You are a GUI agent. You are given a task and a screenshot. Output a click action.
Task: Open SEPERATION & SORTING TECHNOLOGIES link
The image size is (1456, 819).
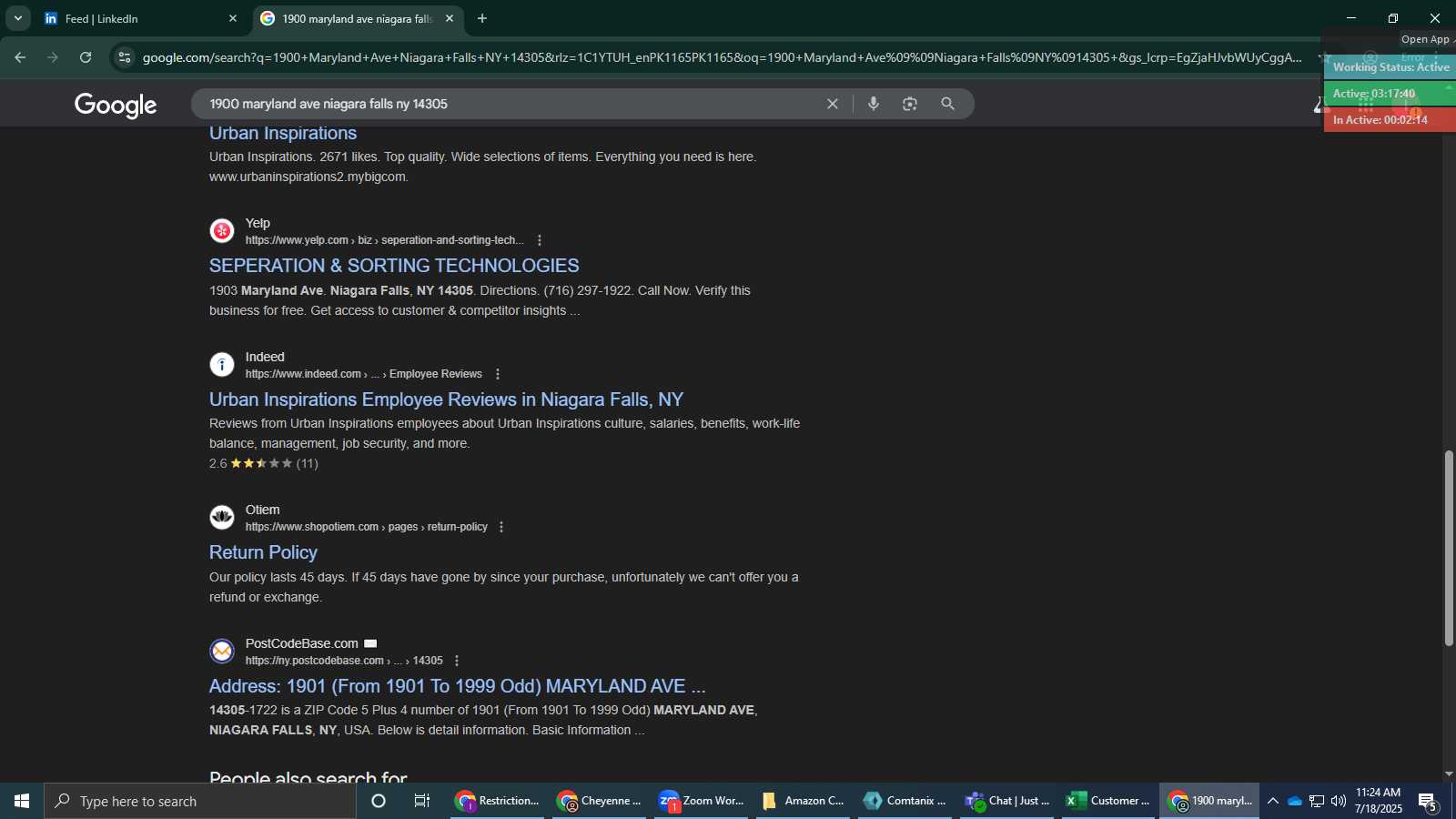tap(394, 266)
